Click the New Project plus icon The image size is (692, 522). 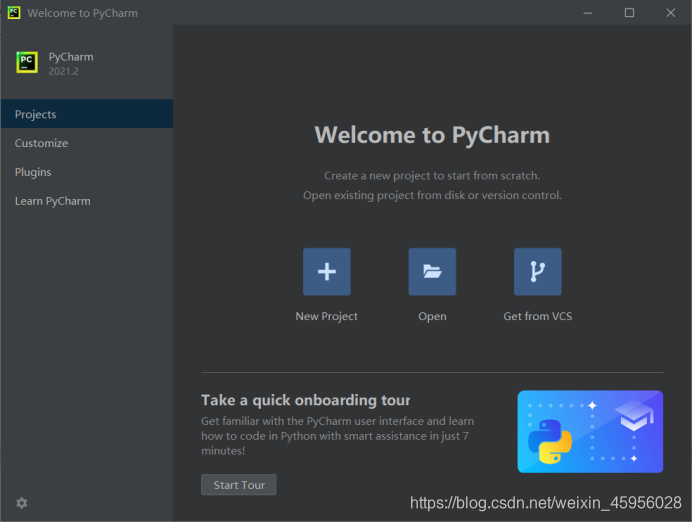pyautogui.click(x=327, y=271)
